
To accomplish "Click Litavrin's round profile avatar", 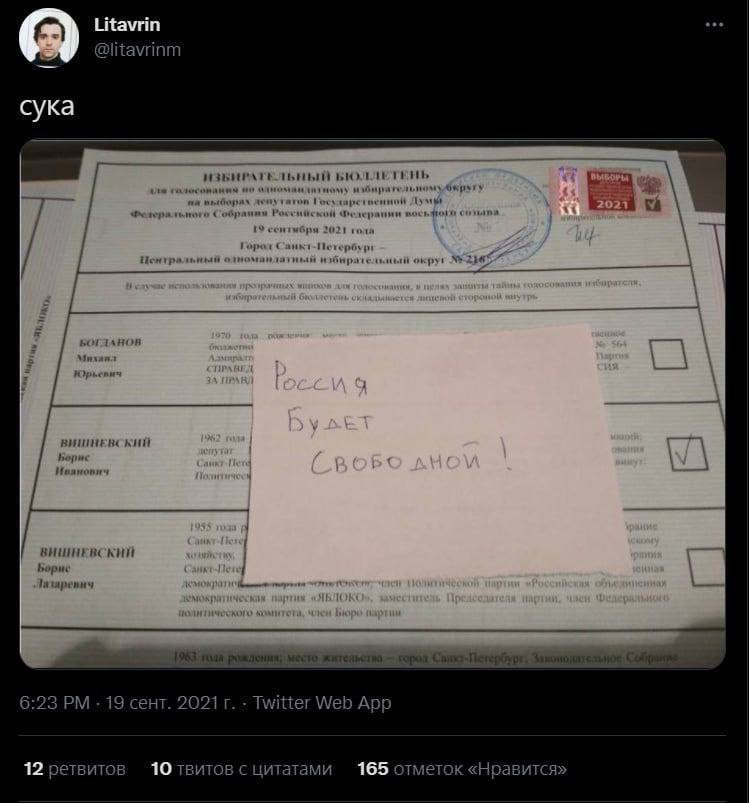I will click(x=49, y=37).
